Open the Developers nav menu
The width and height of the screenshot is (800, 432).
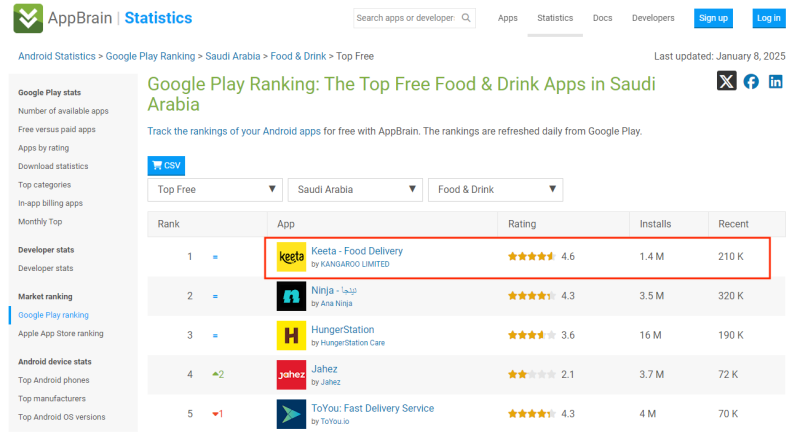653,18
